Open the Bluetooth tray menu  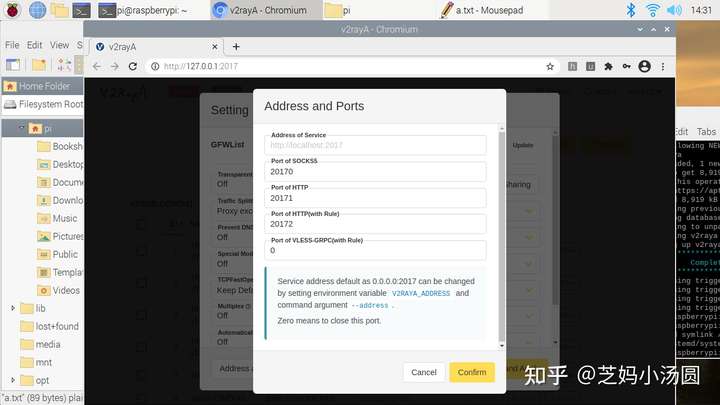tap(631, 10)
